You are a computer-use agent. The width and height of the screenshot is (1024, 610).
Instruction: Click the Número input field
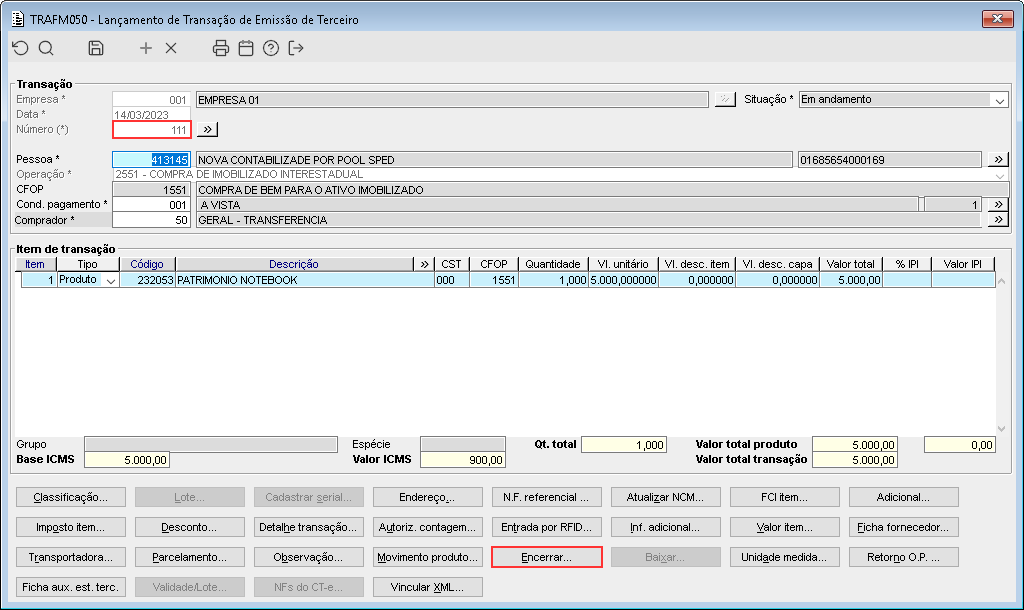click(152, 130)
